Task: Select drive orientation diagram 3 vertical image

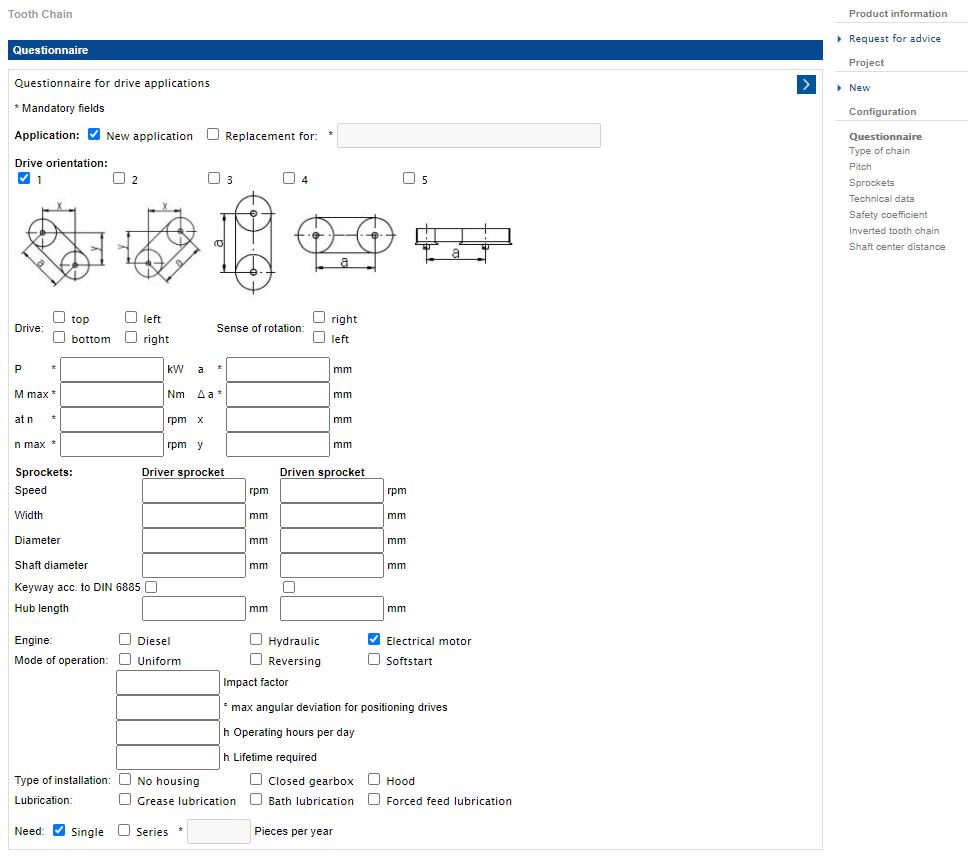Action: coord(247,242)
